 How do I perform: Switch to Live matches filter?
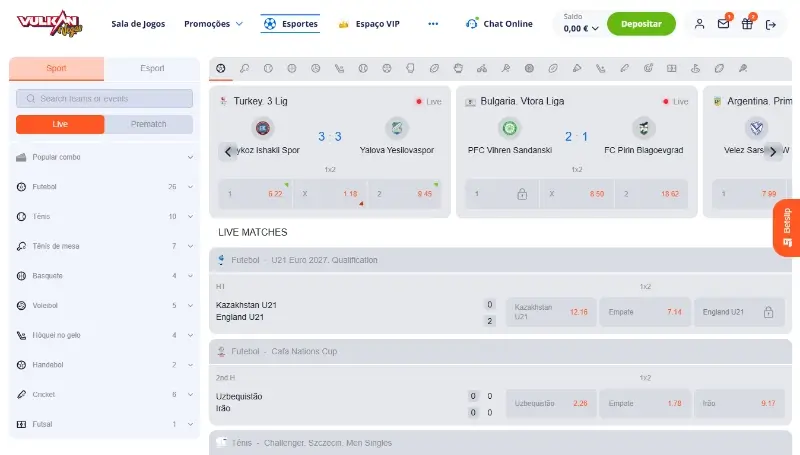click(x=60, y=124)
